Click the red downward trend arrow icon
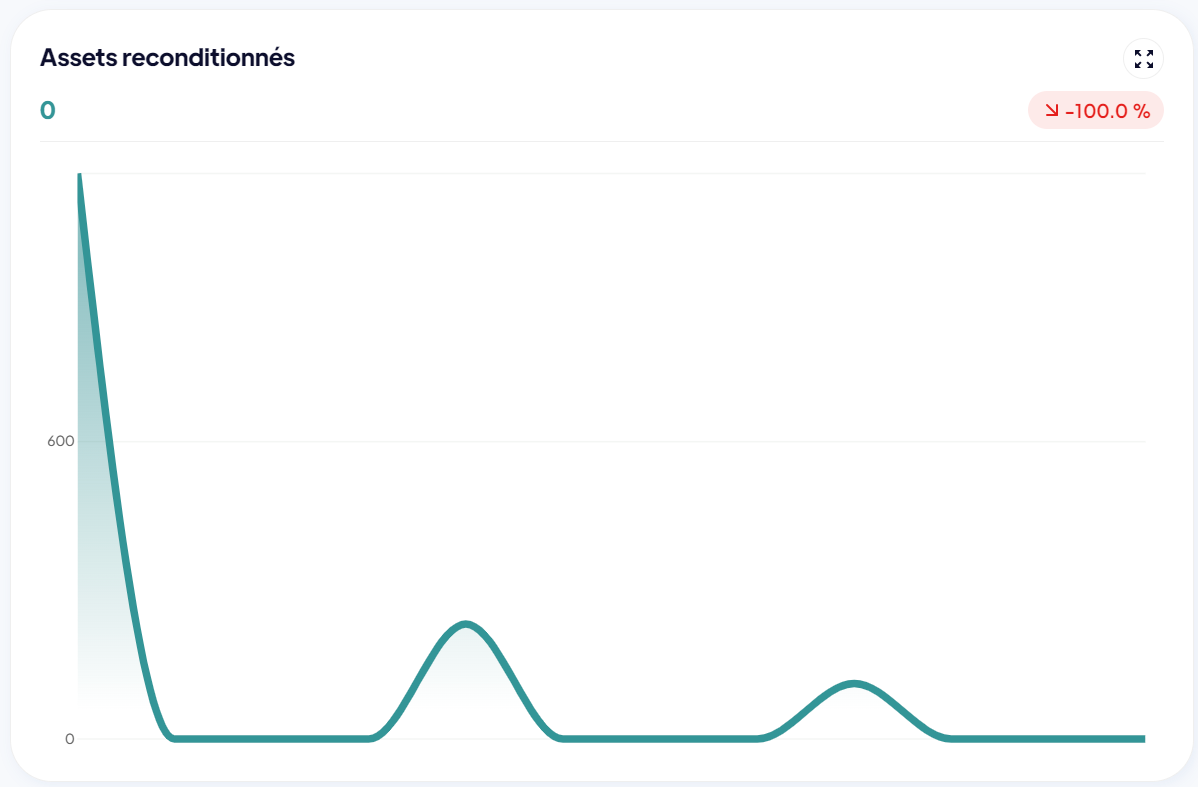 (x=1051, y=111)
